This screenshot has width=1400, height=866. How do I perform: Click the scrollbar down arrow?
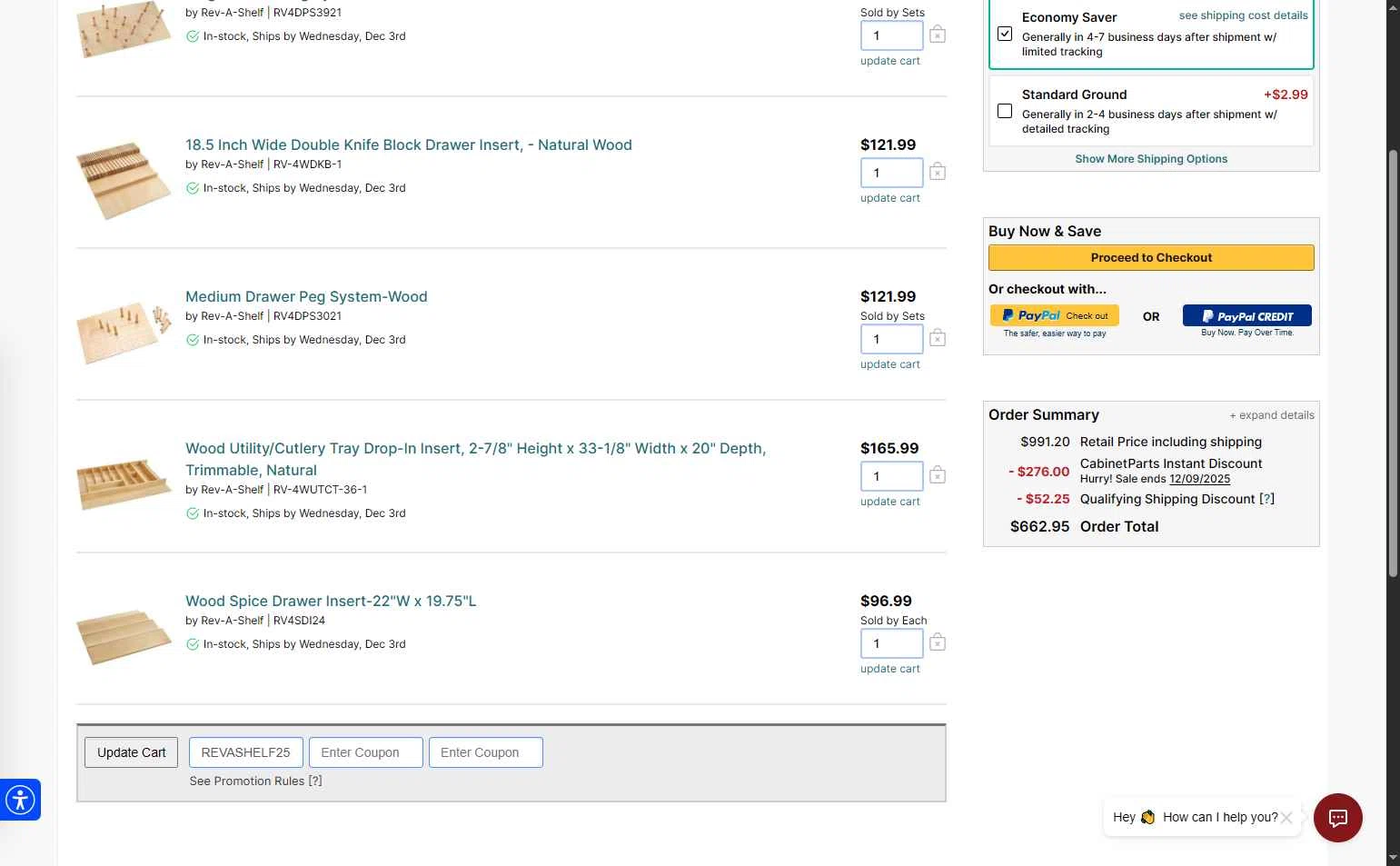point(1393,858)
